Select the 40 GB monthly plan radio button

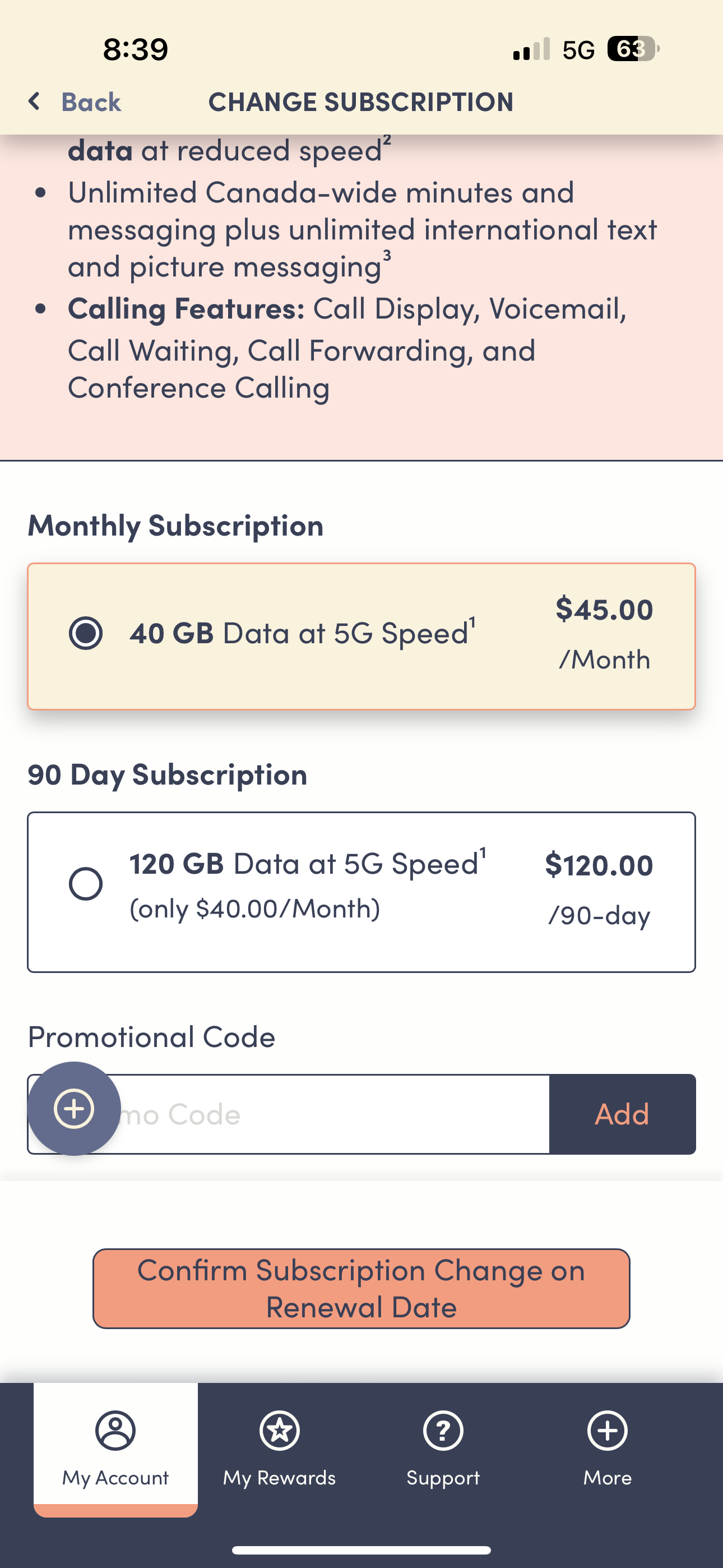pyautogui.click(x=86, y=634)
